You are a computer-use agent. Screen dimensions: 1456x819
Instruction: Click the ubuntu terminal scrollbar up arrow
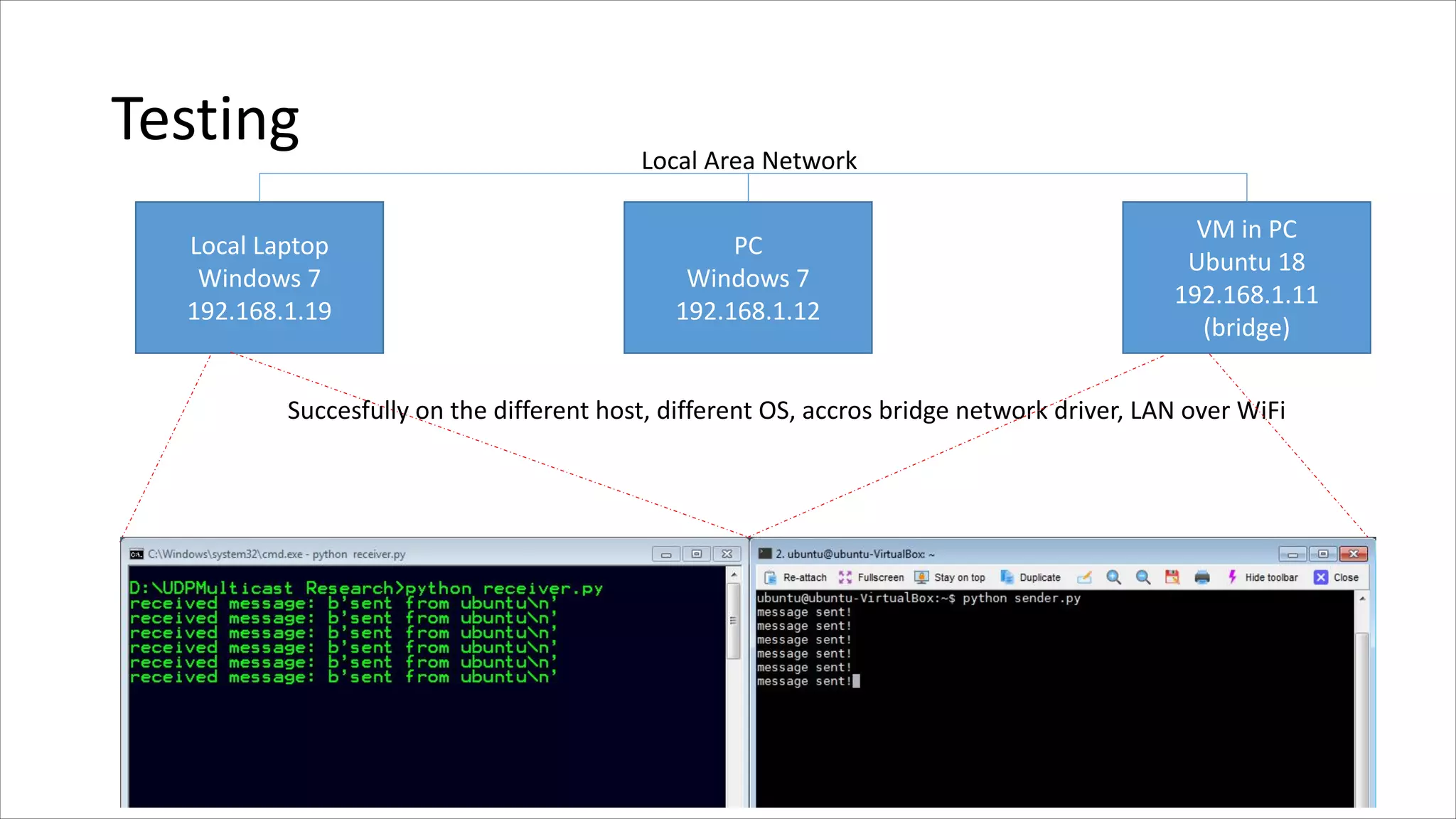[1362, 599]
